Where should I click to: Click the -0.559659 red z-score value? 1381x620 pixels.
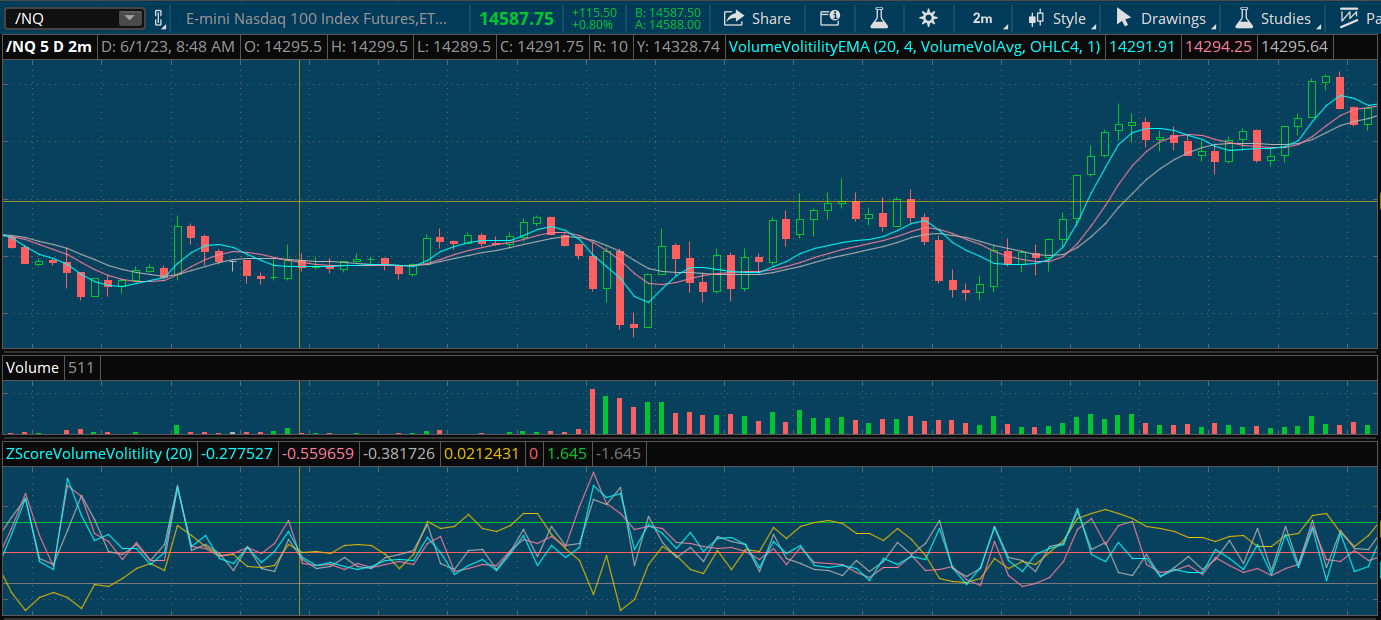318,454
